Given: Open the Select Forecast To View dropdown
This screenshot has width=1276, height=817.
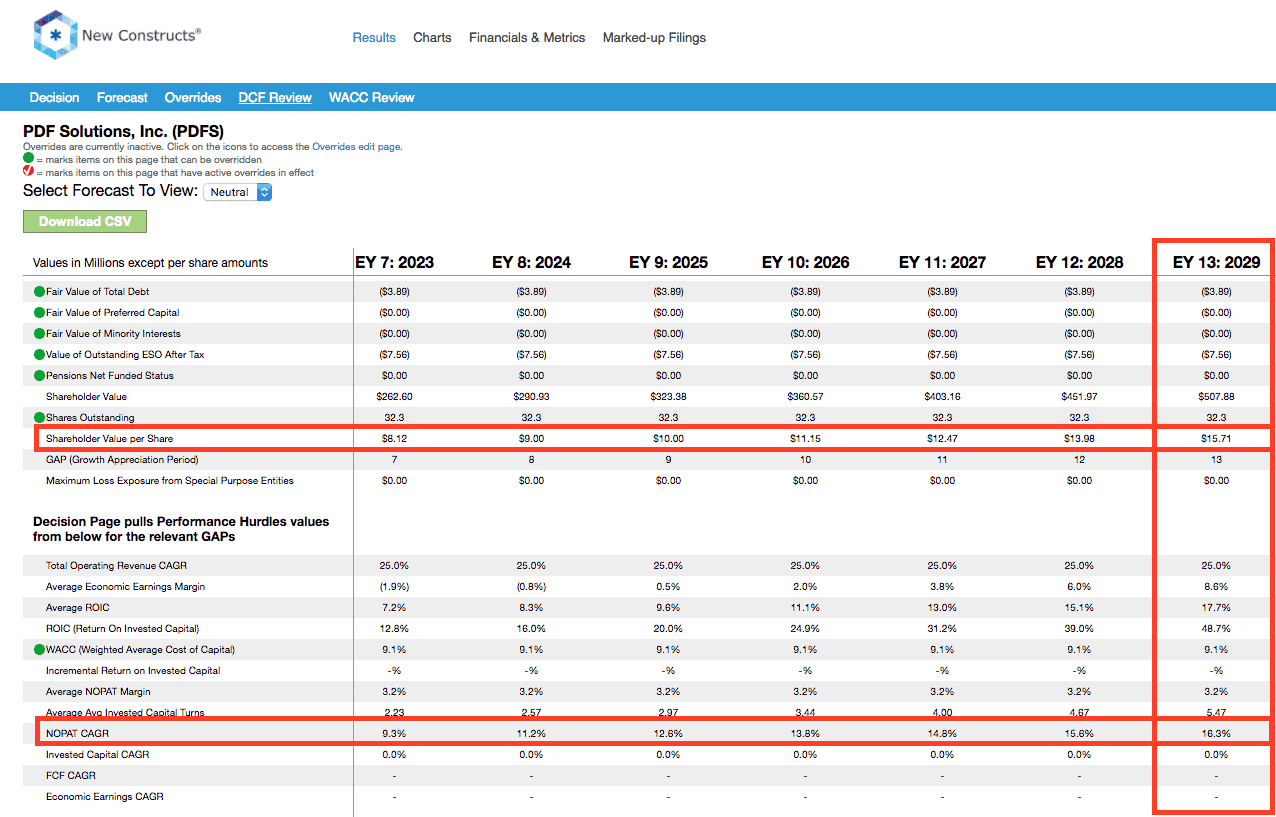Looking at the screenshot, I should click(238, 192).
